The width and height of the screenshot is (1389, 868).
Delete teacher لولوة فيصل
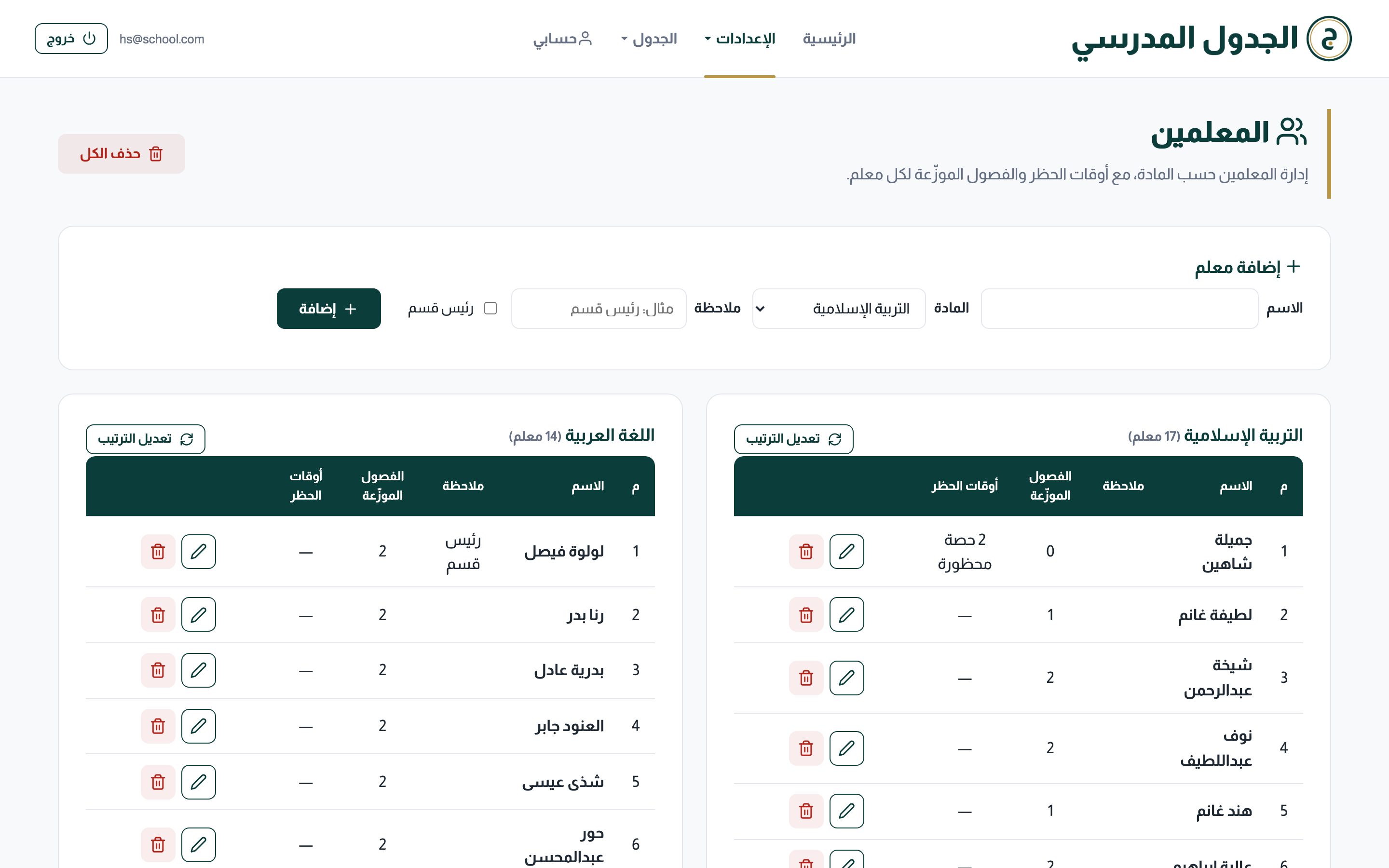tap(158, 551)
